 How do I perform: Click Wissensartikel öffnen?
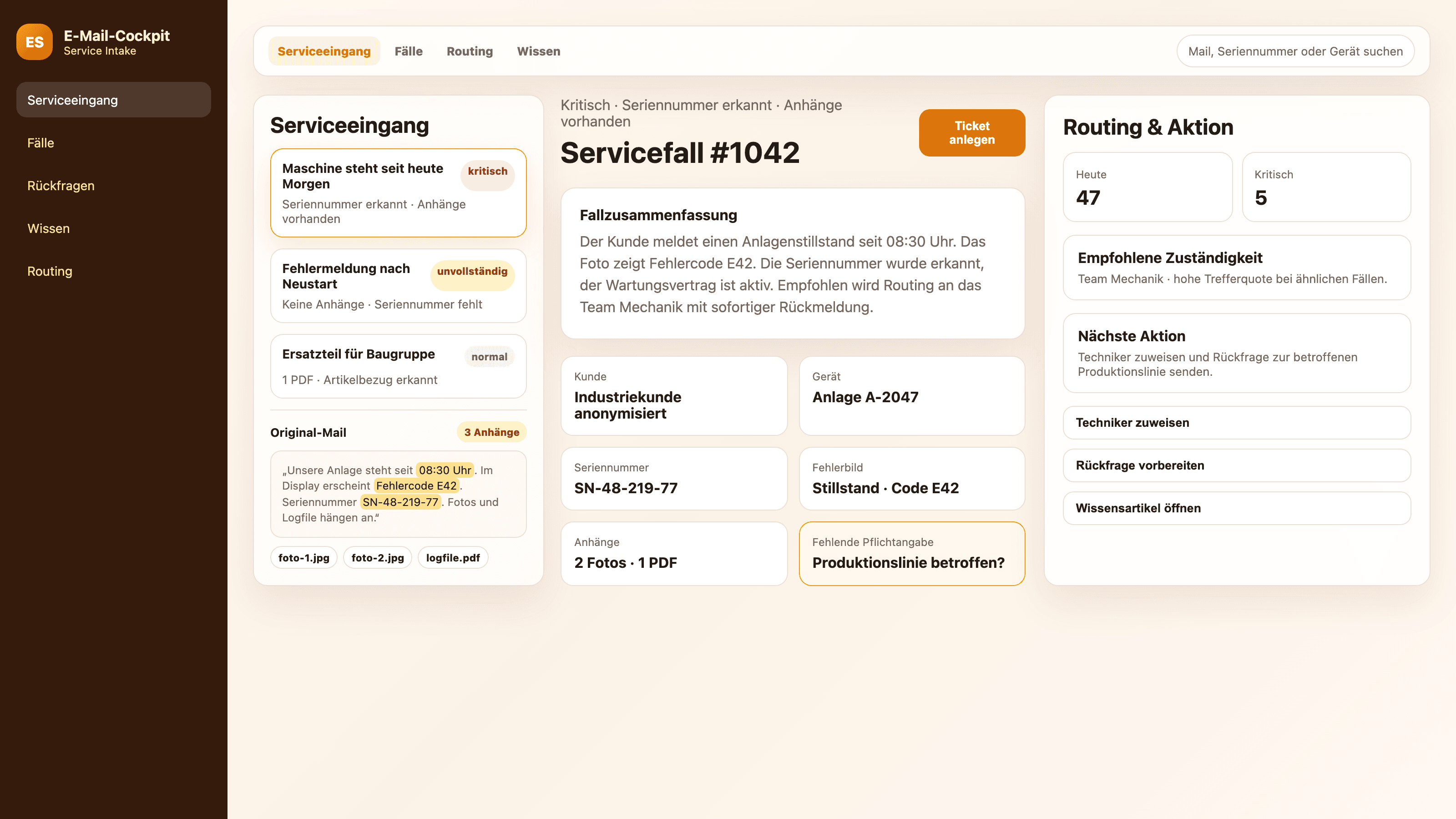1237,508
